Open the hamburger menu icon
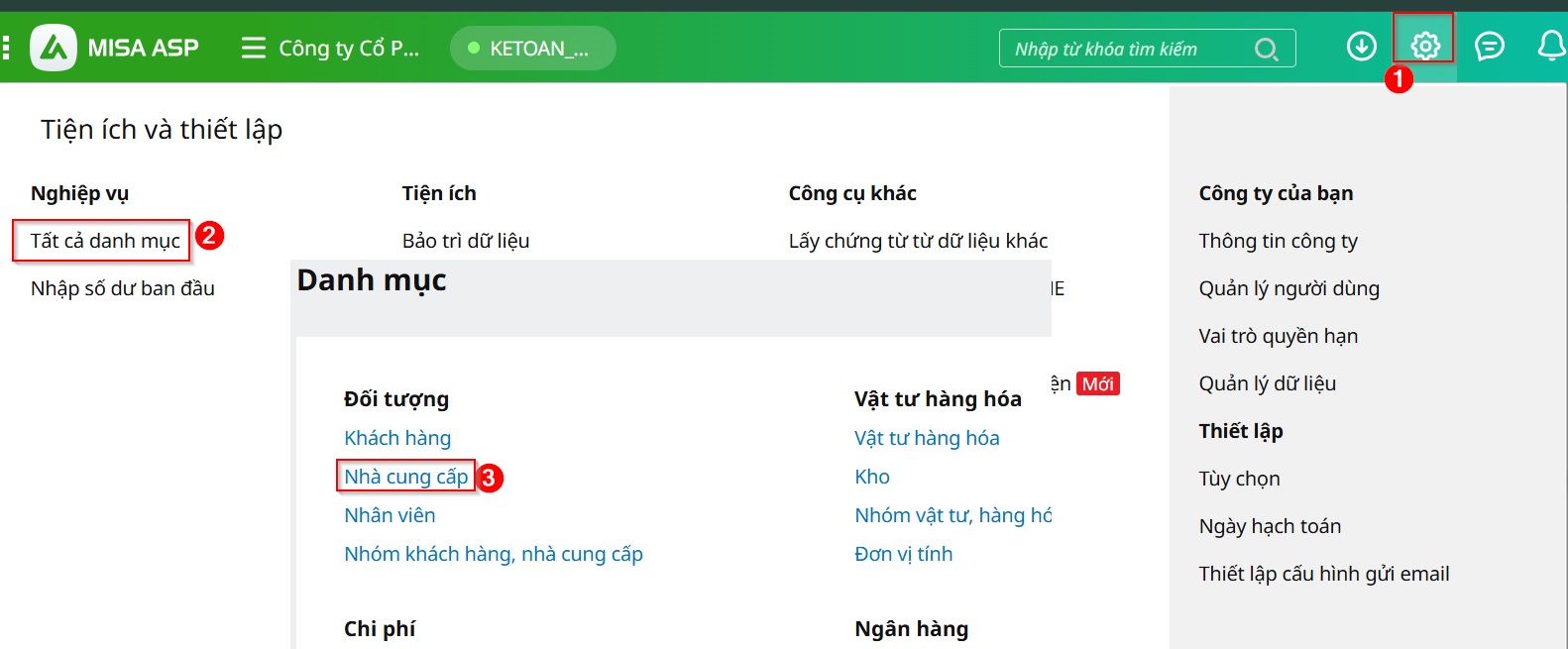This screenshot has height=649, width=1568. [254, 48]
